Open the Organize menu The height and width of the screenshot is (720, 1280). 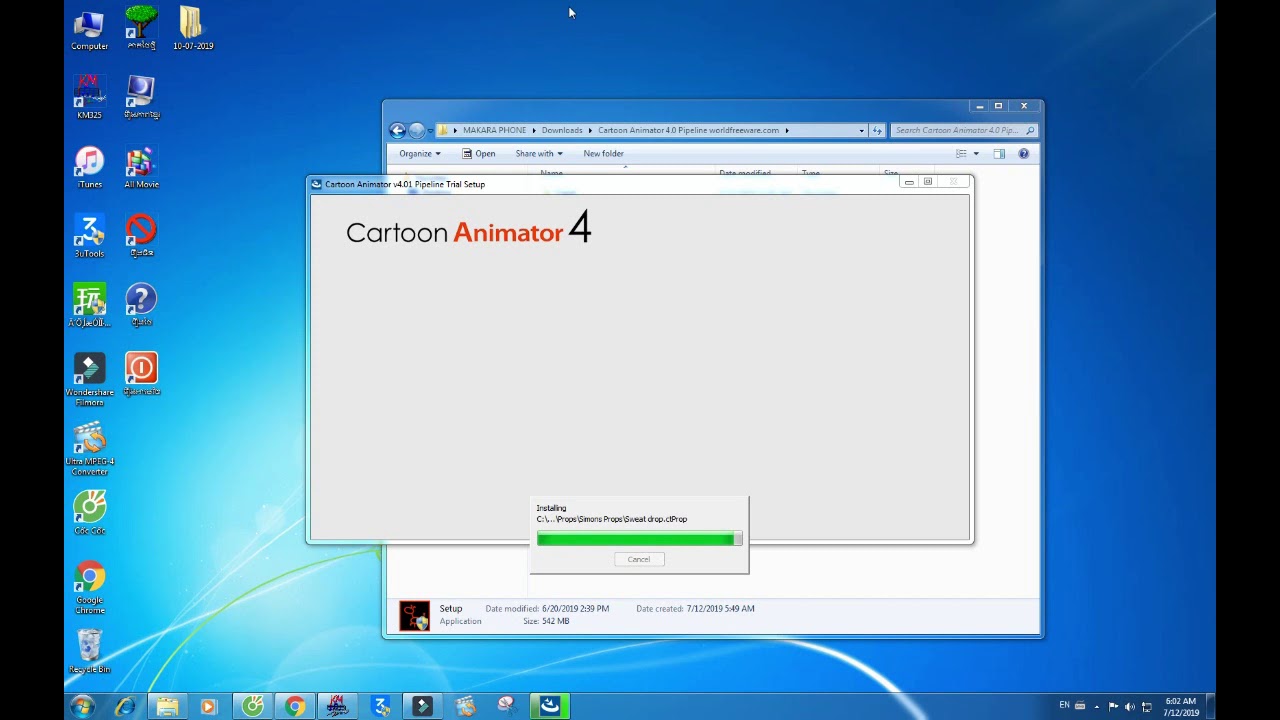pyautogui.click(x=419, y=153)
